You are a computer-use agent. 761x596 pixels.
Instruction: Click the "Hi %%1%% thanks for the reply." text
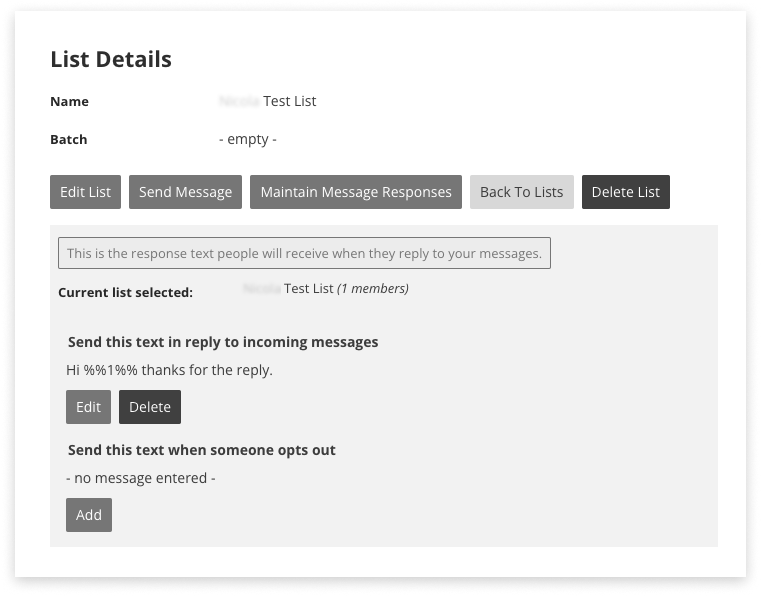point(169,370)
